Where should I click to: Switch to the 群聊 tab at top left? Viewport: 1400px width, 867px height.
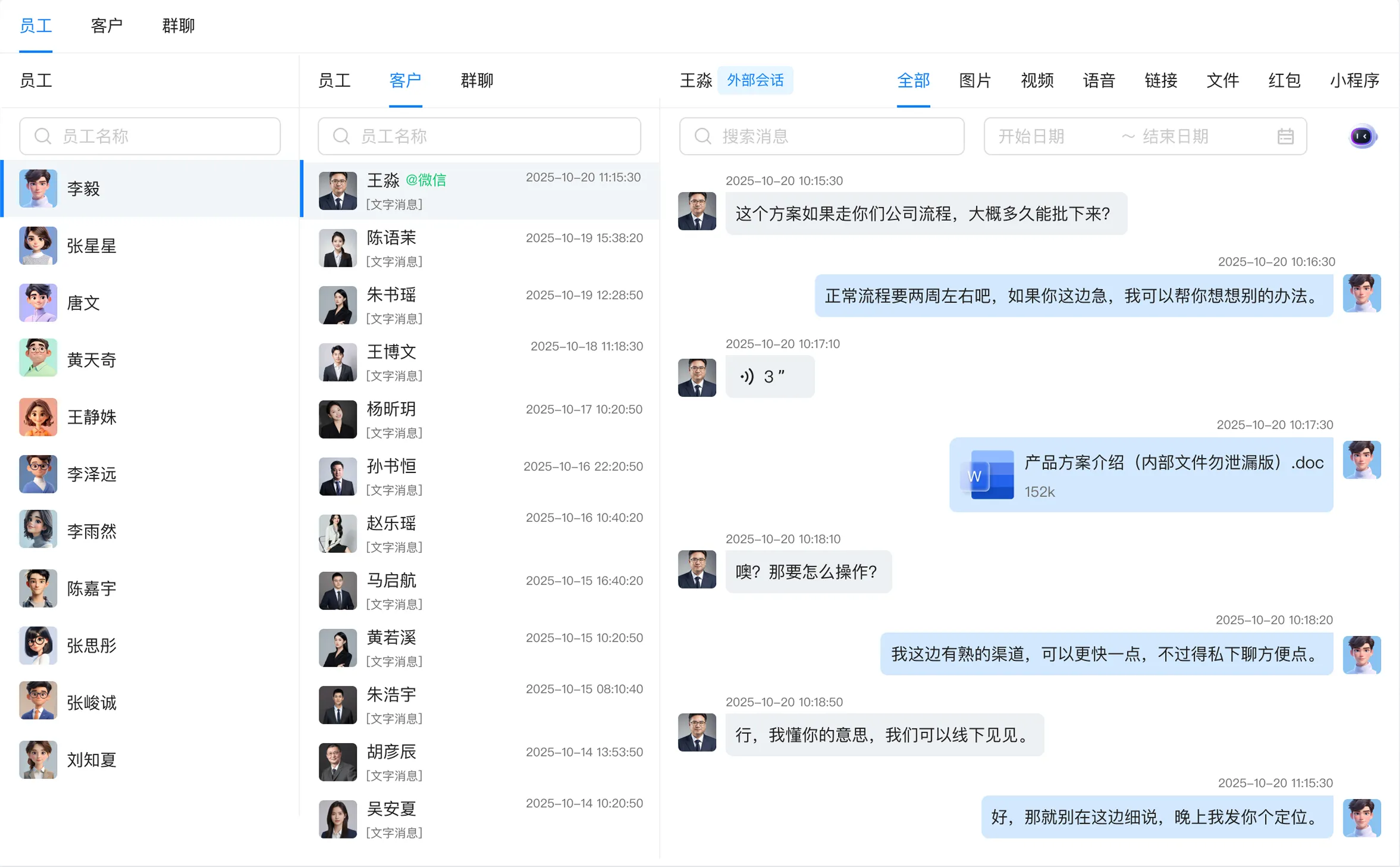pos(178,25)
